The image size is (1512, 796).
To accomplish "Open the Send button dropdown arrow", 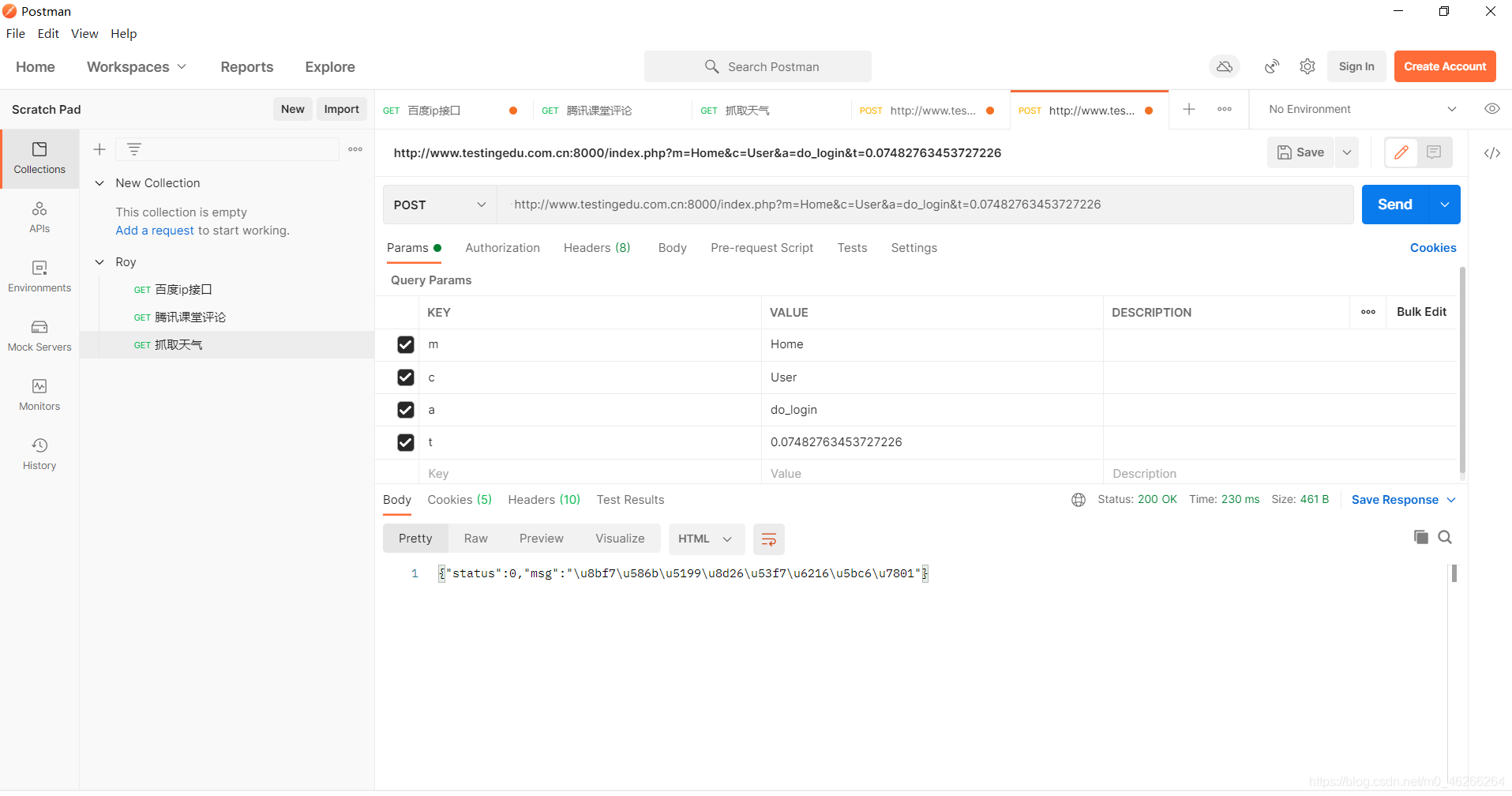I will pos(1444,205).
